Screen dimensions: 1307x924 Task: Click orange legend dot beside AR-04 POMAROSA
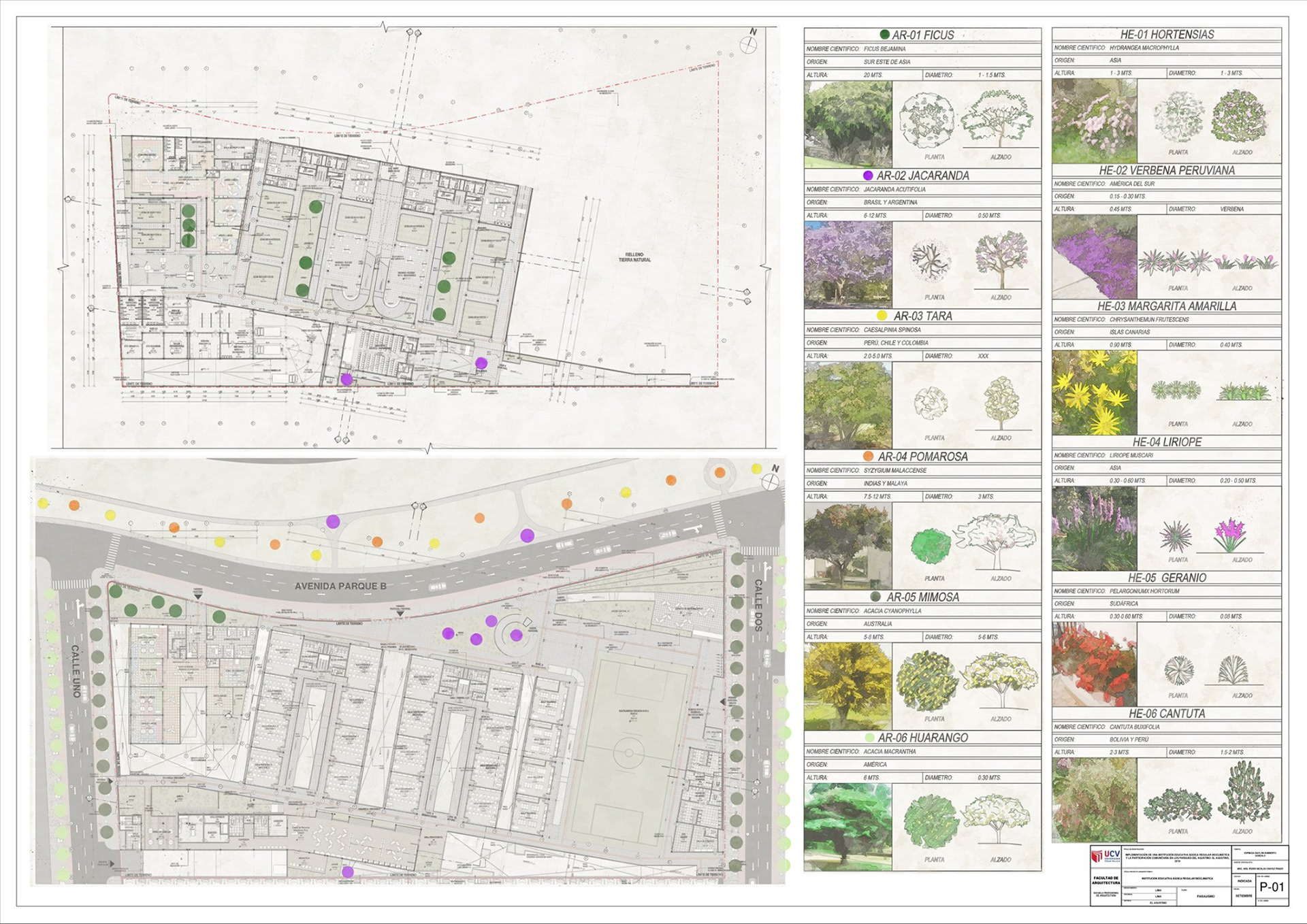pos(868,457)
